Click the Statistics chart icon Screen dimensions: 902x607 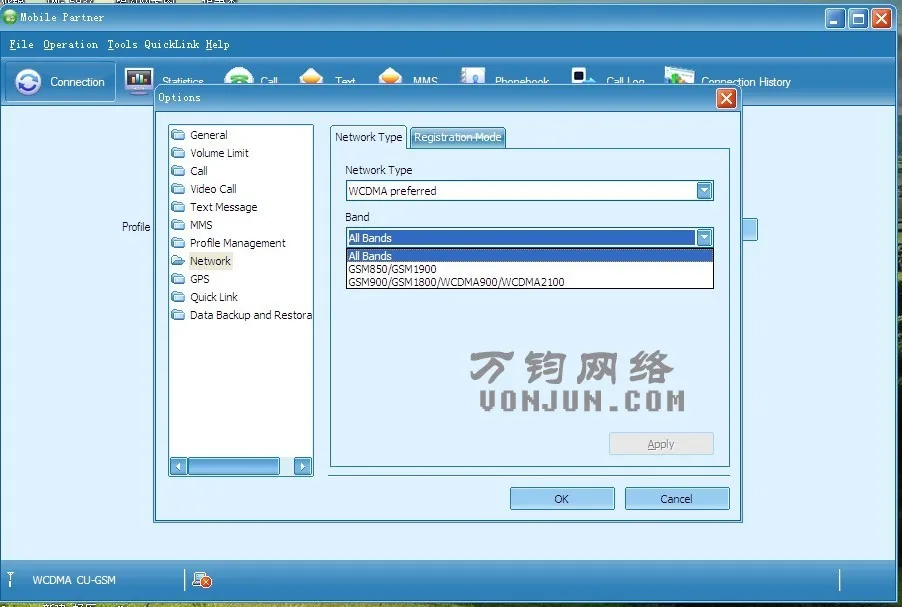tap(139, 81)
